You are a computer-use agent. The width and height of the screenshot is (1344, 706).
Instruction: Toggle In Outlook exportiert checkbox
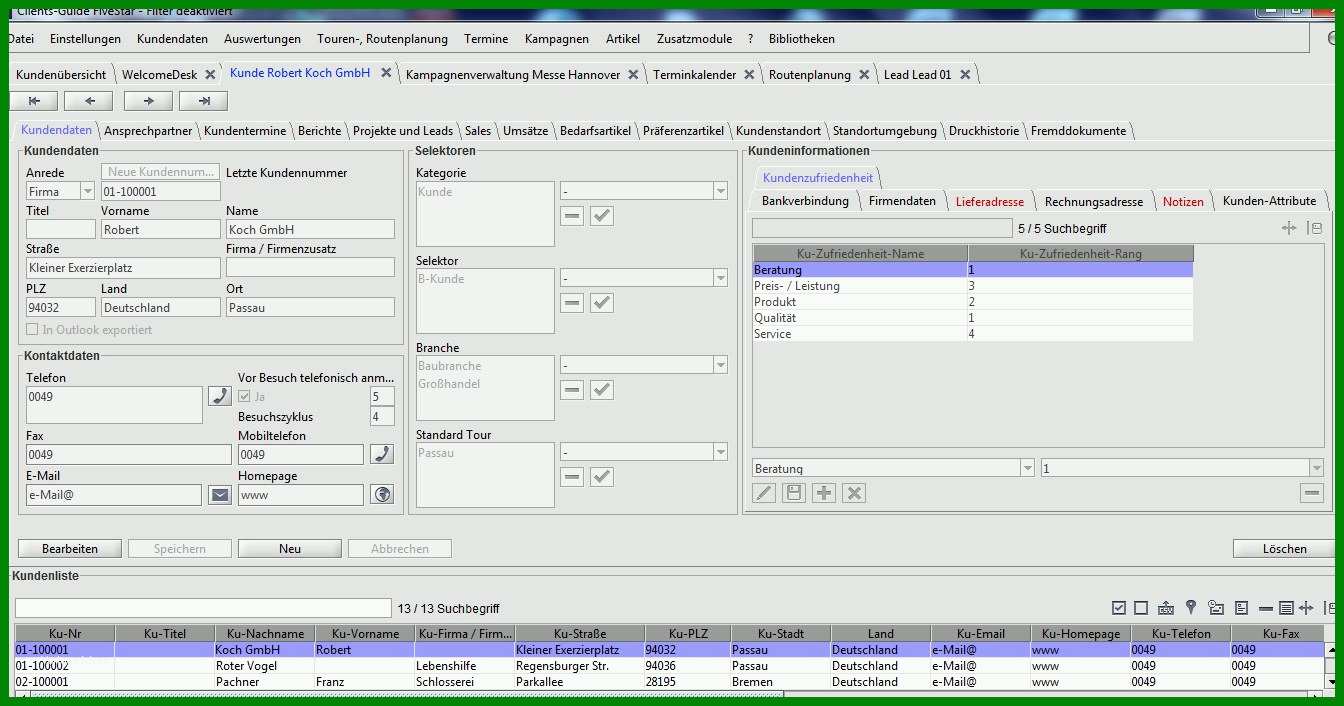(x=33, y=330)
